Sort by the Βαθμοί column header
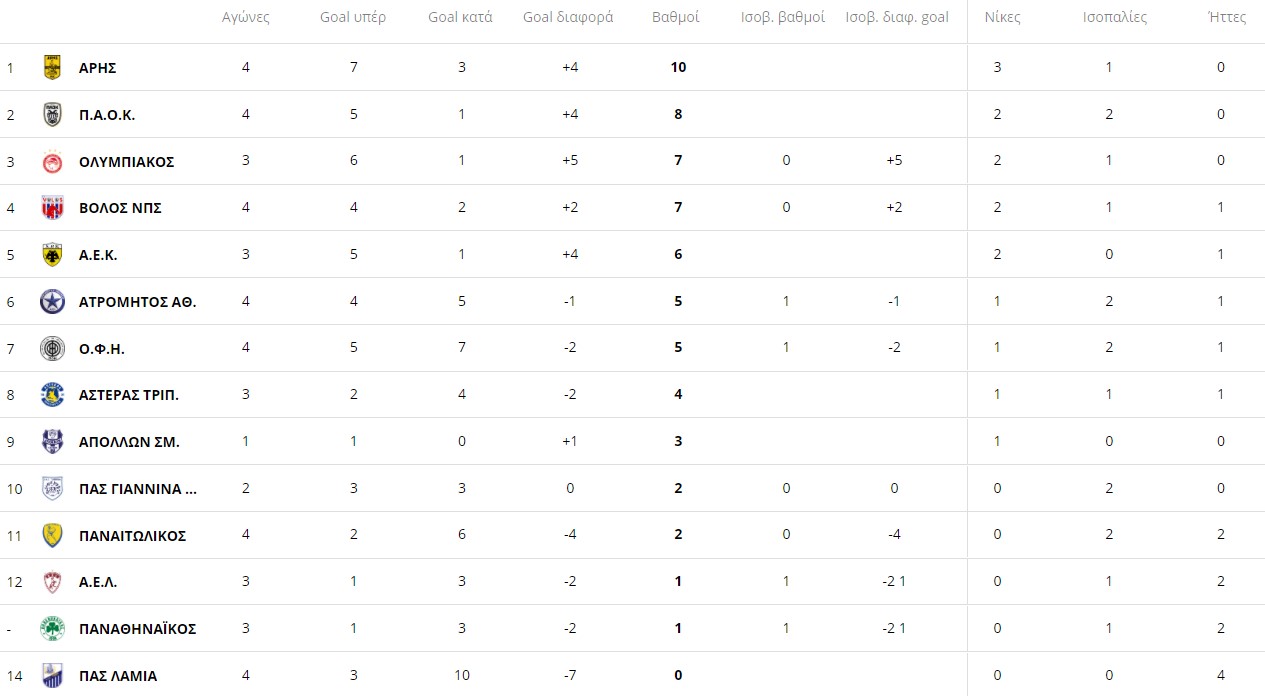1265x696 pixels. click(x=676, y=18)
